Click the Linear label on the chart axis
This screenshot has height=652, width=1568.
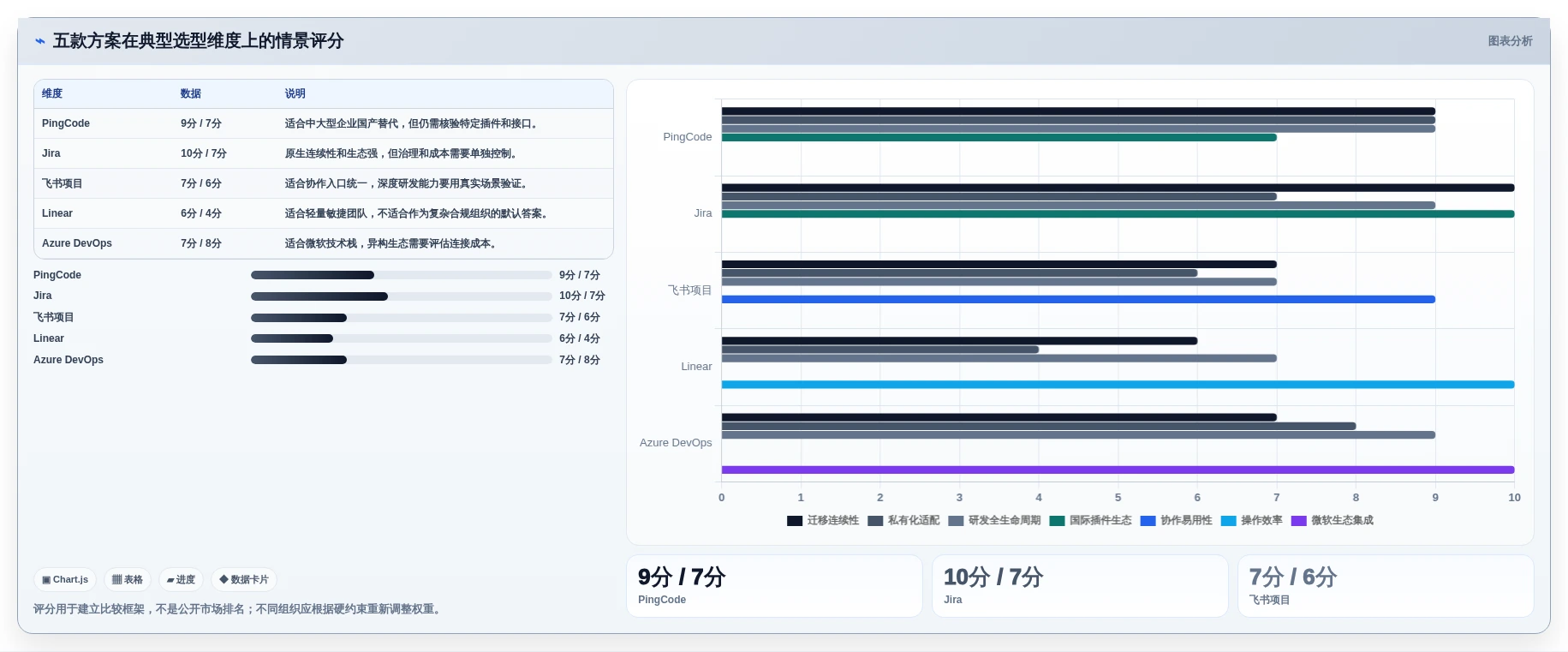(696, 367)
